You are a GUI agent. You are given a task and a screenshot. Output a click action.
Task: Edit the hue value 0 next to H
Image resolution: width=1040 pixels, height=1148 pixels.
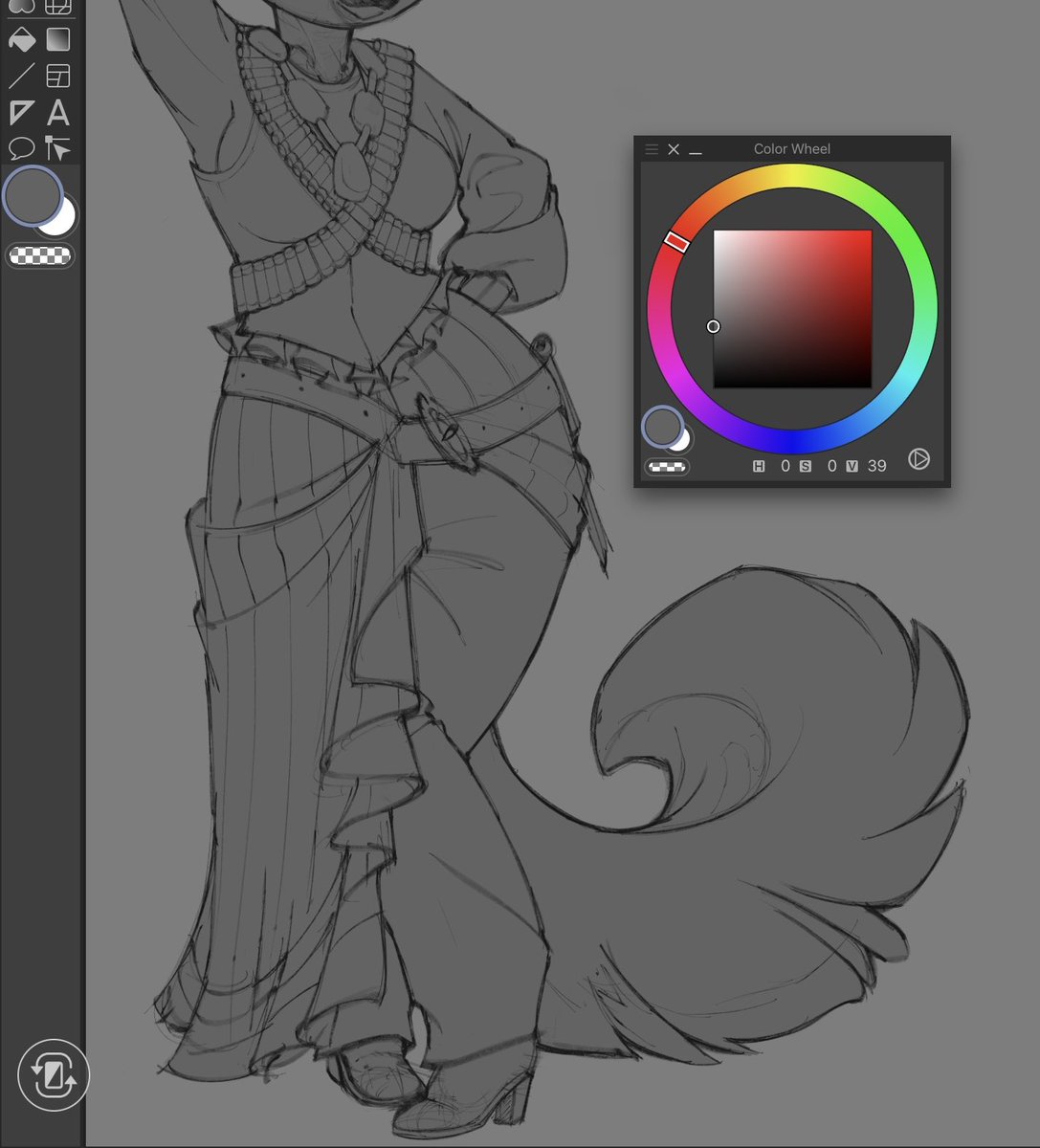coord(785,466)
